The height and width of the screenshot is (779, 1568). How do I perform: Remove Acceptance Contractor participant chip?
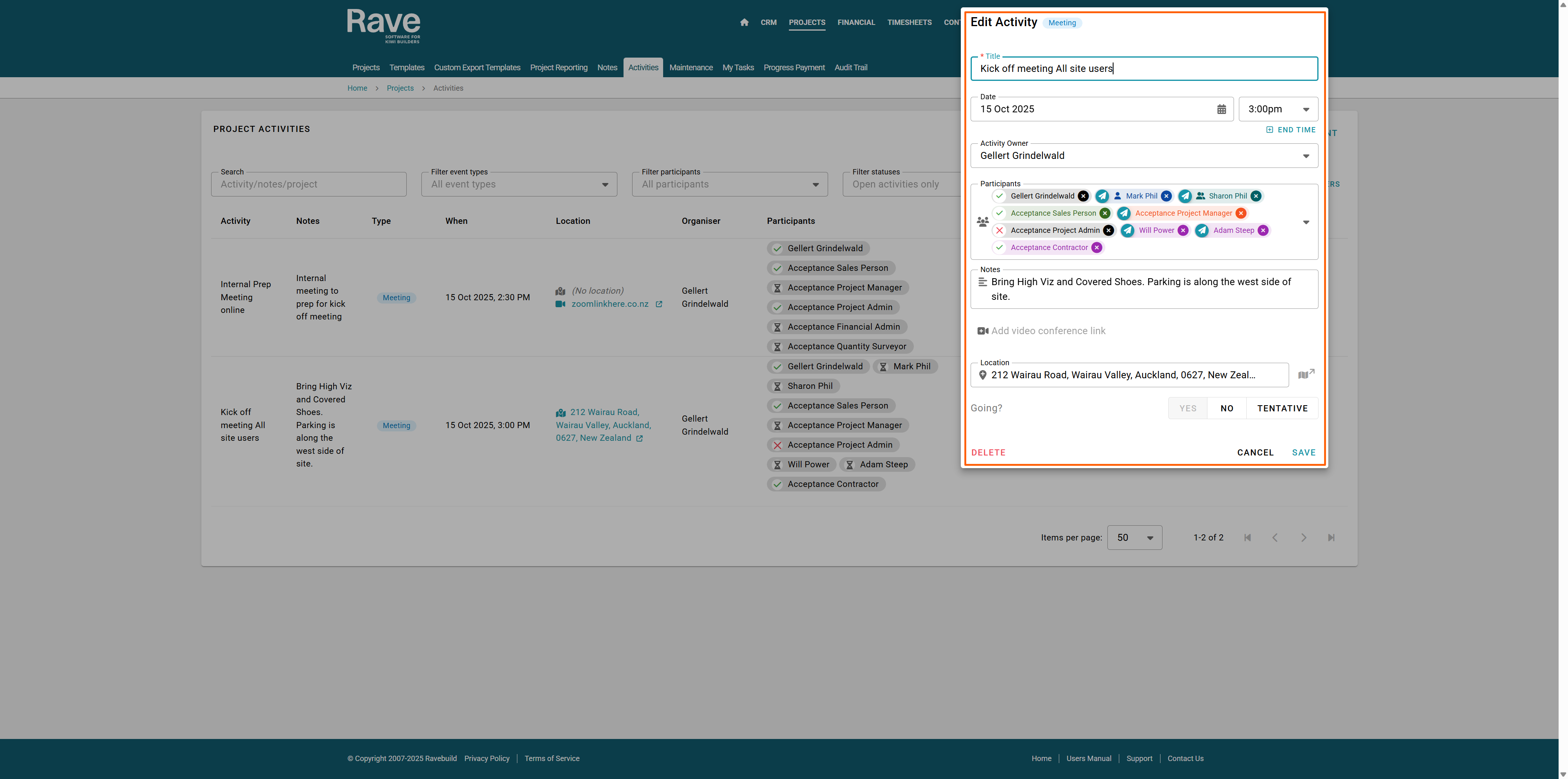click(x=1096, y=247)
